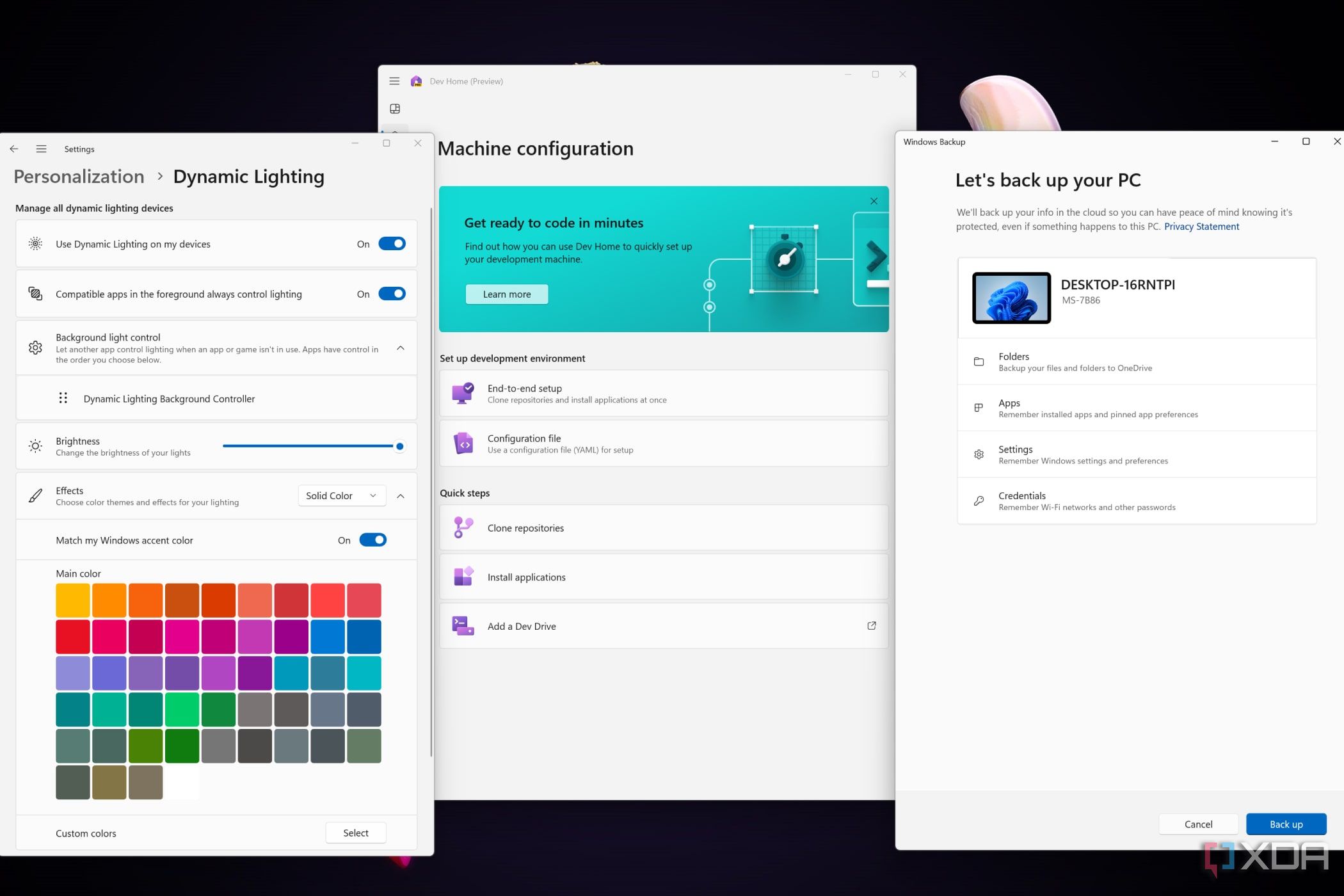This screenshot has width=1344, height=896.
Task: Click the Configuration file YAML icon
Action: [464, 442]
